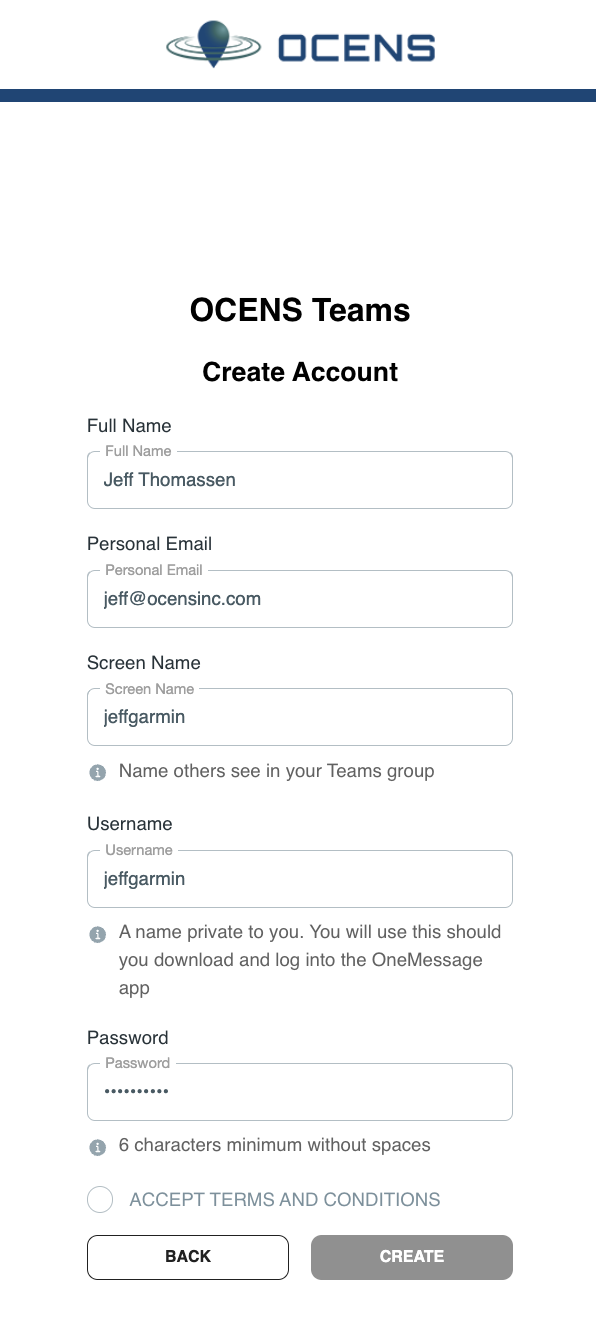The image size is (596, 1328).
Task: Tick the Accept Terms and Conditions circle
Action: coord(100,1199)
